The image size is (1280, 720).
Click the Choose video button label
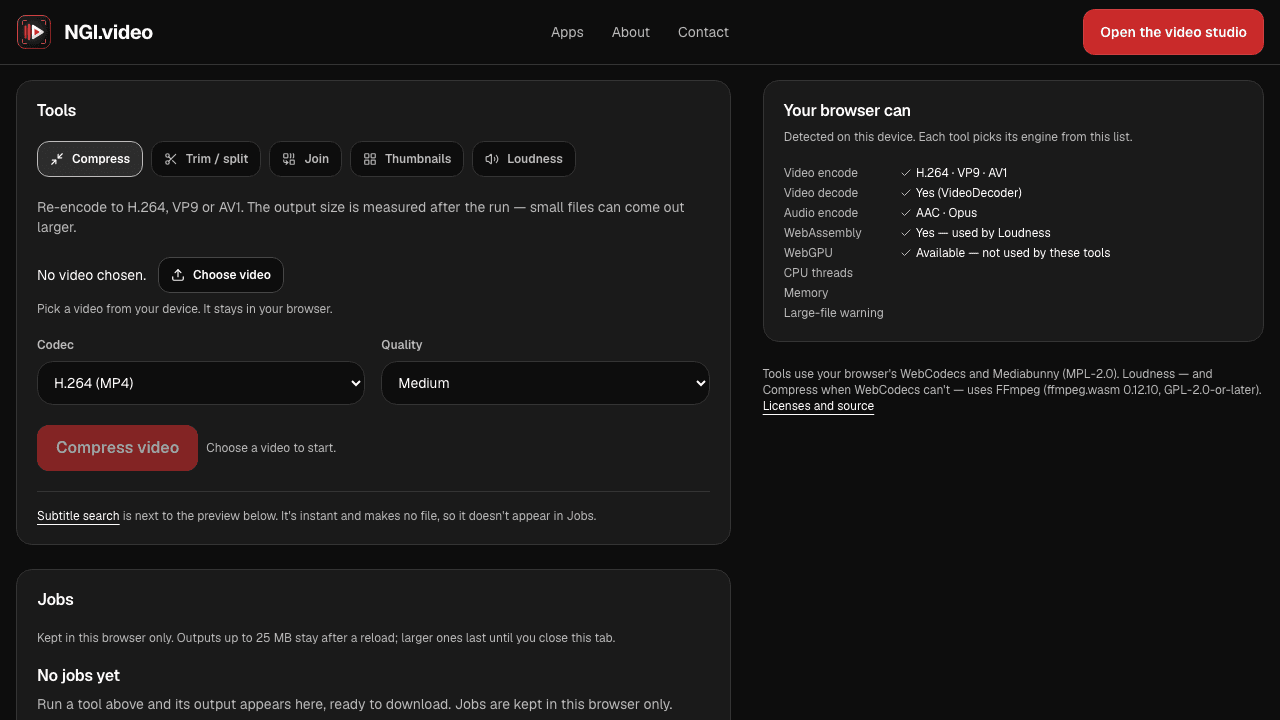point(232,275)
